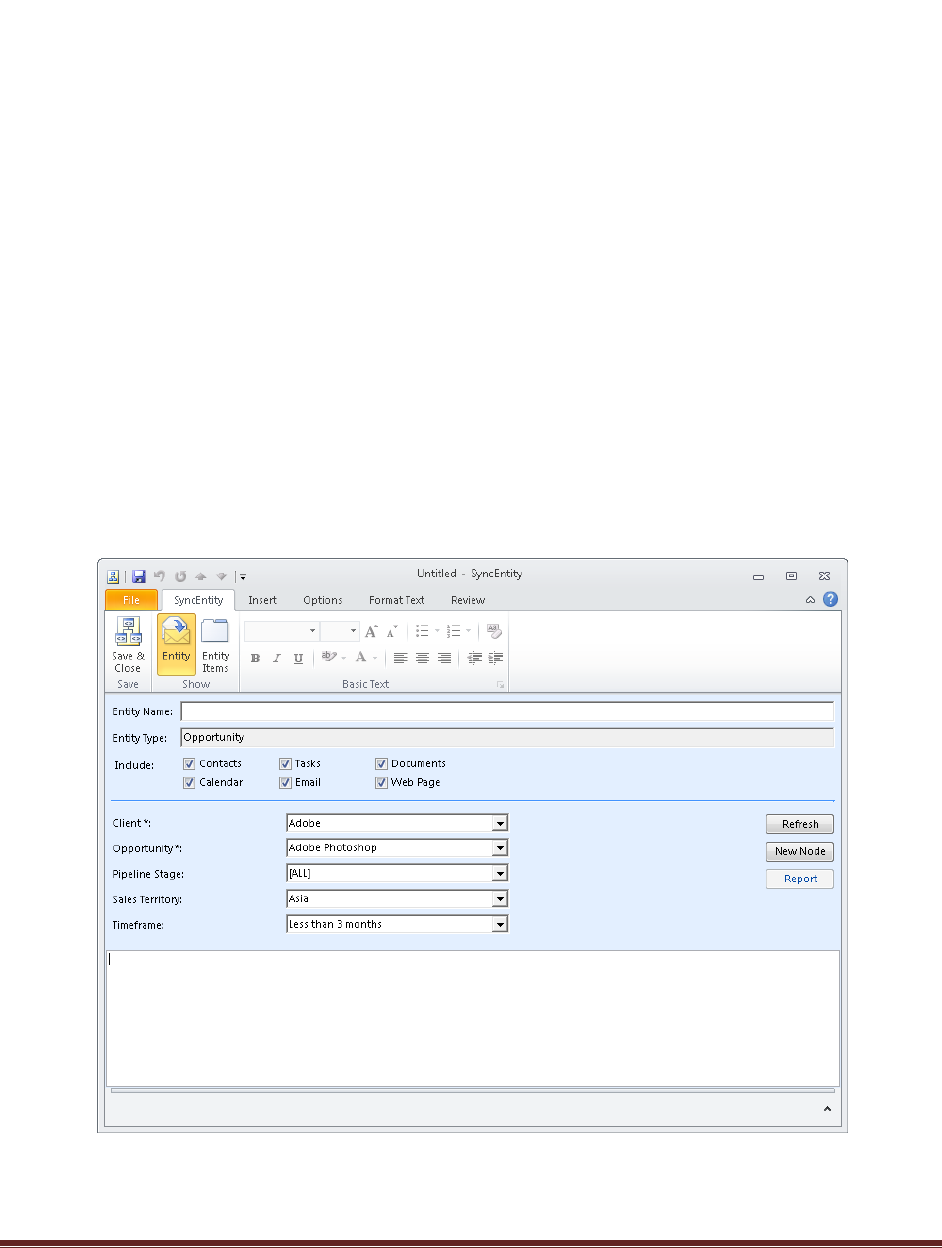Screen dimensions: 942x1248
Task: Click the shrink font icon
Action: (x=392, y=631)
